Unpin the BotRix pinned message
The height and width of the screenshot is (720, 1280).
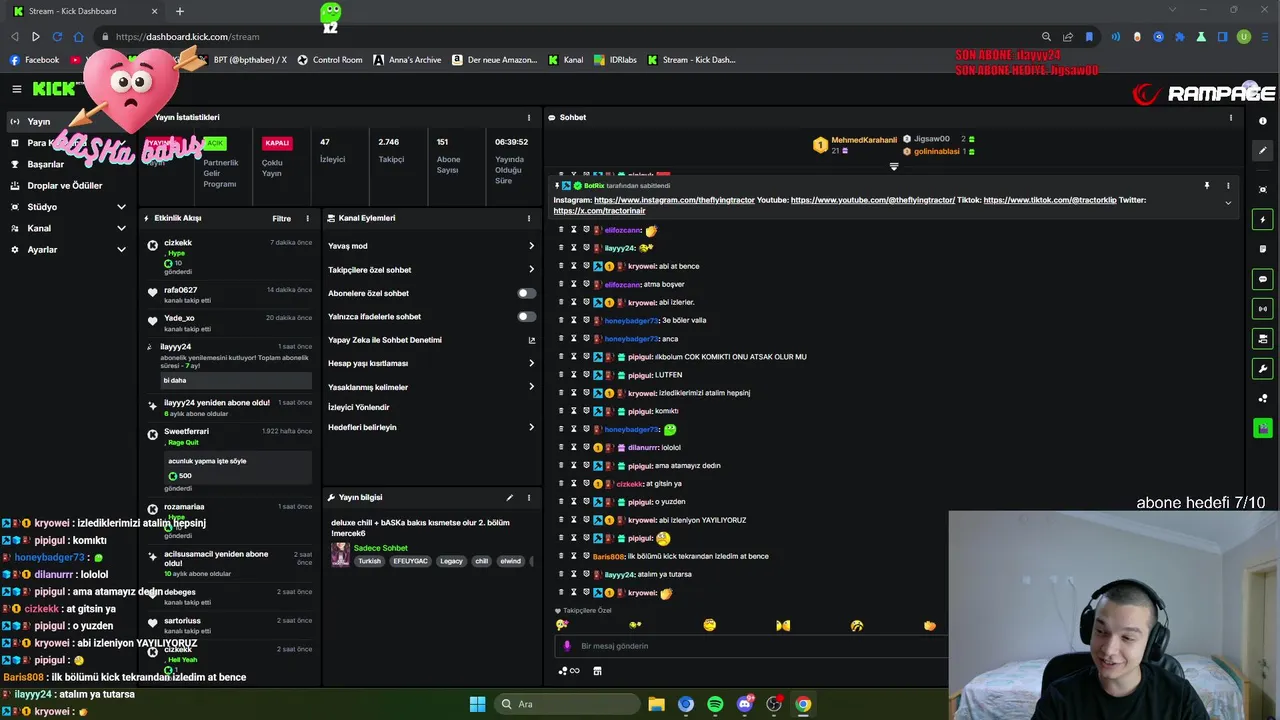coord(1207,185)
